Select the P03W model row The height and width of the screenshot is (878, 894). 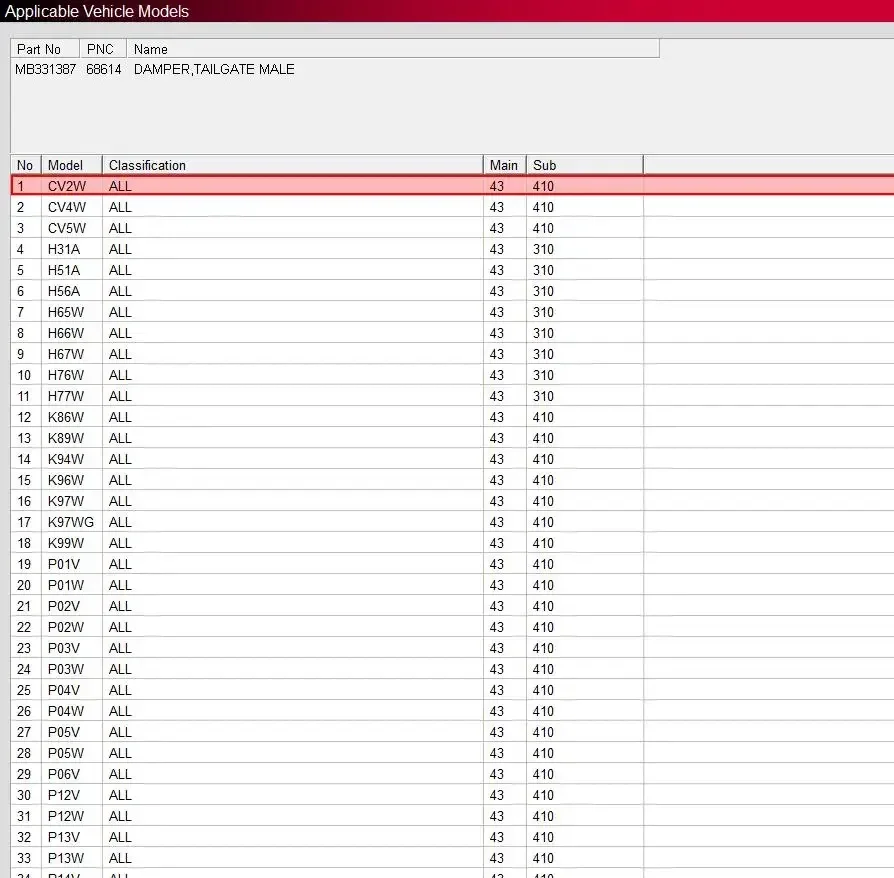pyautogui.click(x=453, y=669)
